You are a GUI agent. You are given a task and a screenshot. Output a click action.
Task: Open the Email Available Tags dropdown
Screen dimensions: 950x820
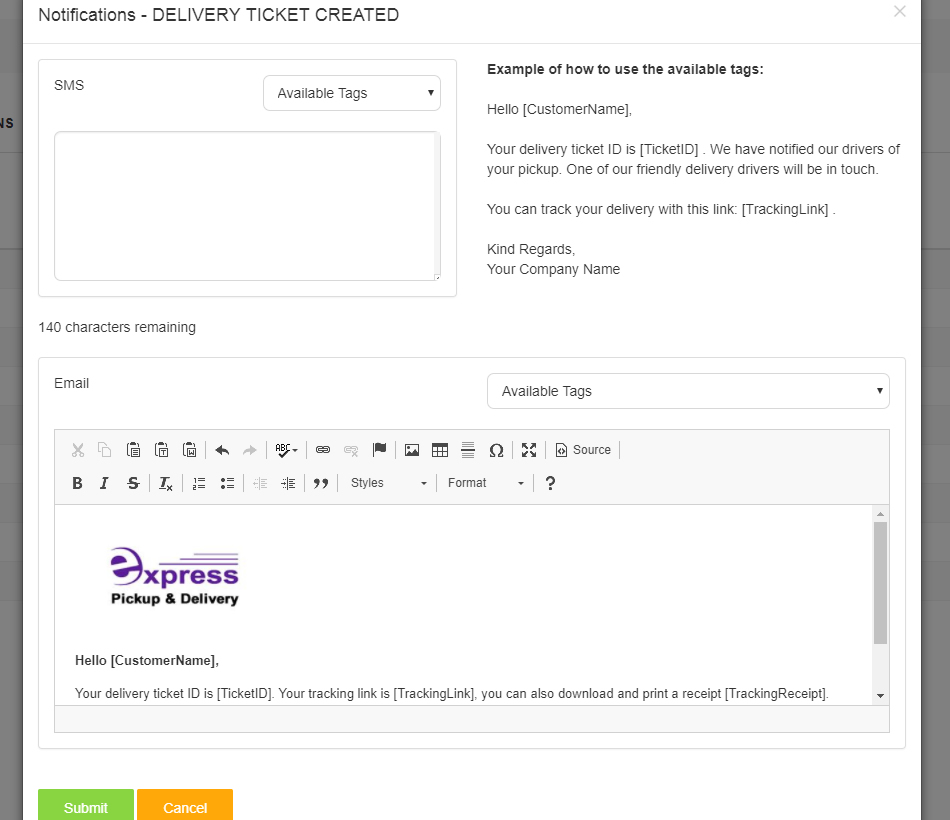pos(687,391)
